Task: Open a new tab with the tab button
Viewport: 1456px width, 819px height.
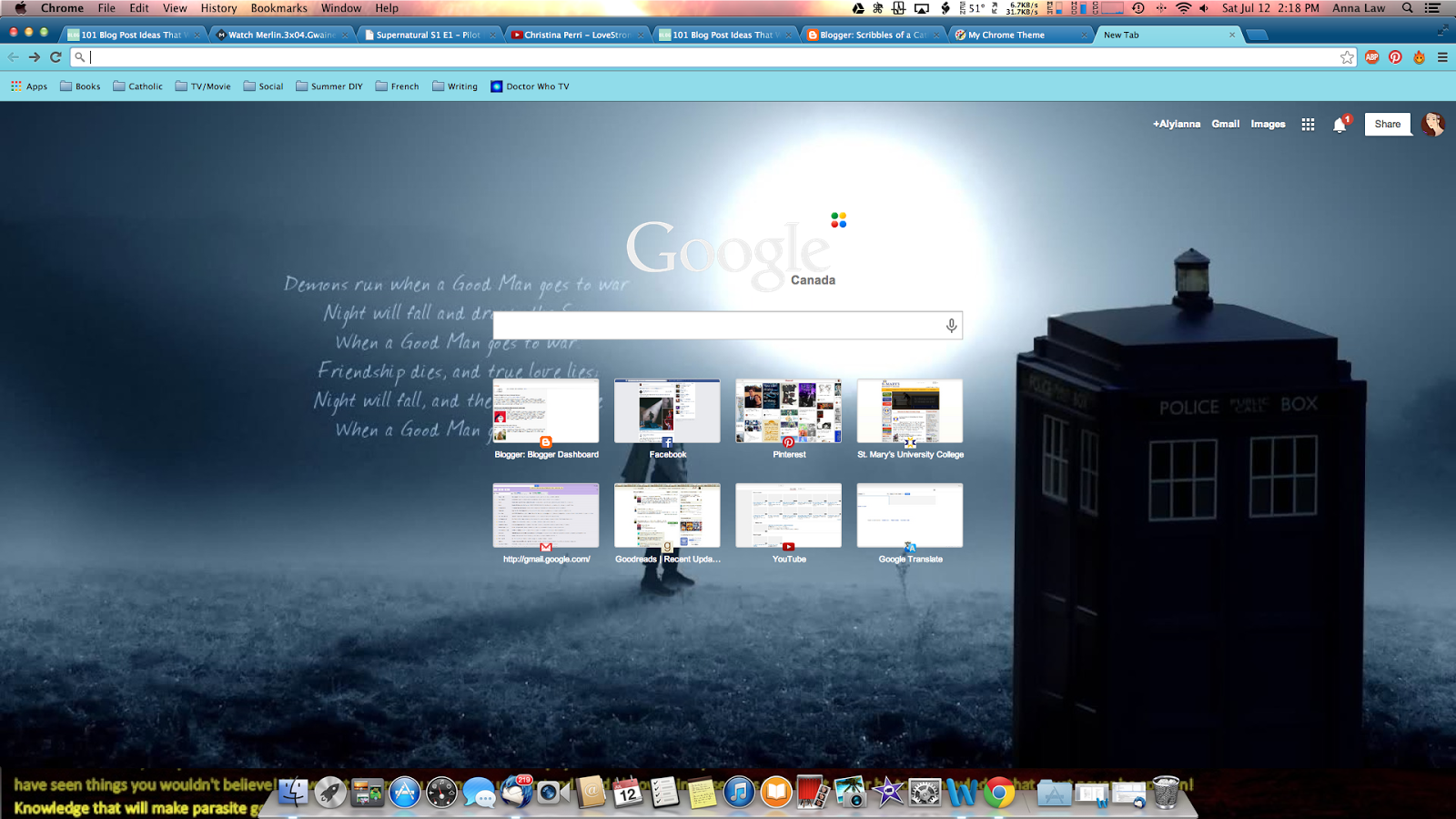Action: pyautogui.click(x=1257, y=35)
